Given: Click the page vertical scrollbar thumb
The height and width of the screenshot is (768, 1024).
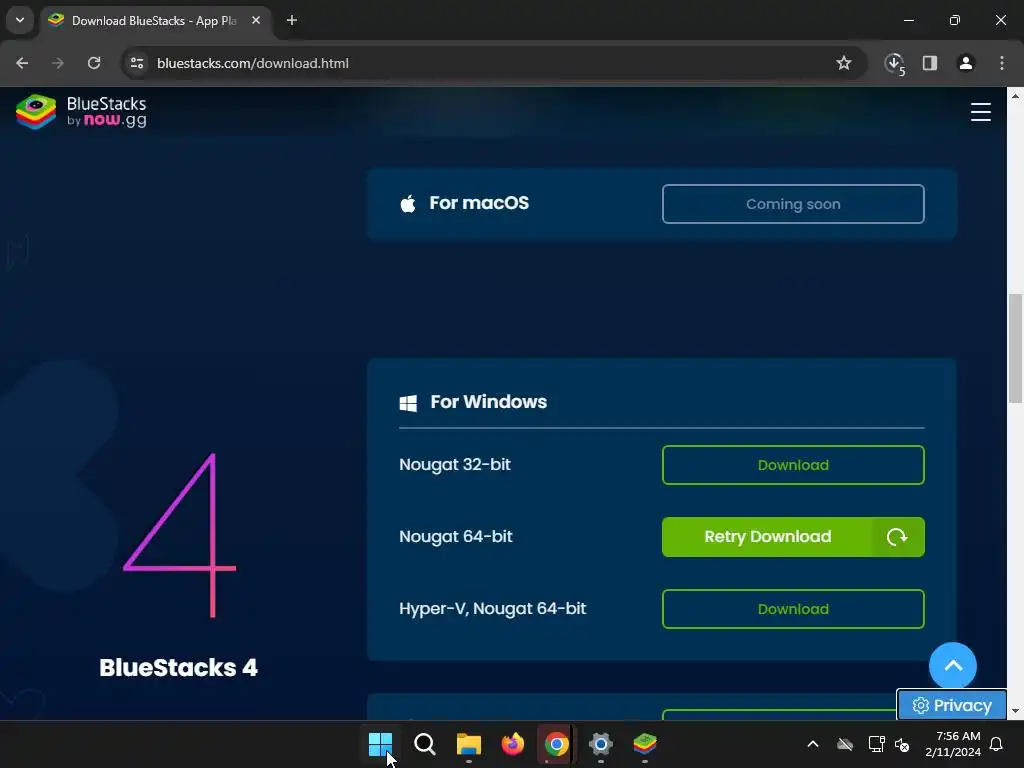Looking at the screenshot, I should (x=1015, y=348).
